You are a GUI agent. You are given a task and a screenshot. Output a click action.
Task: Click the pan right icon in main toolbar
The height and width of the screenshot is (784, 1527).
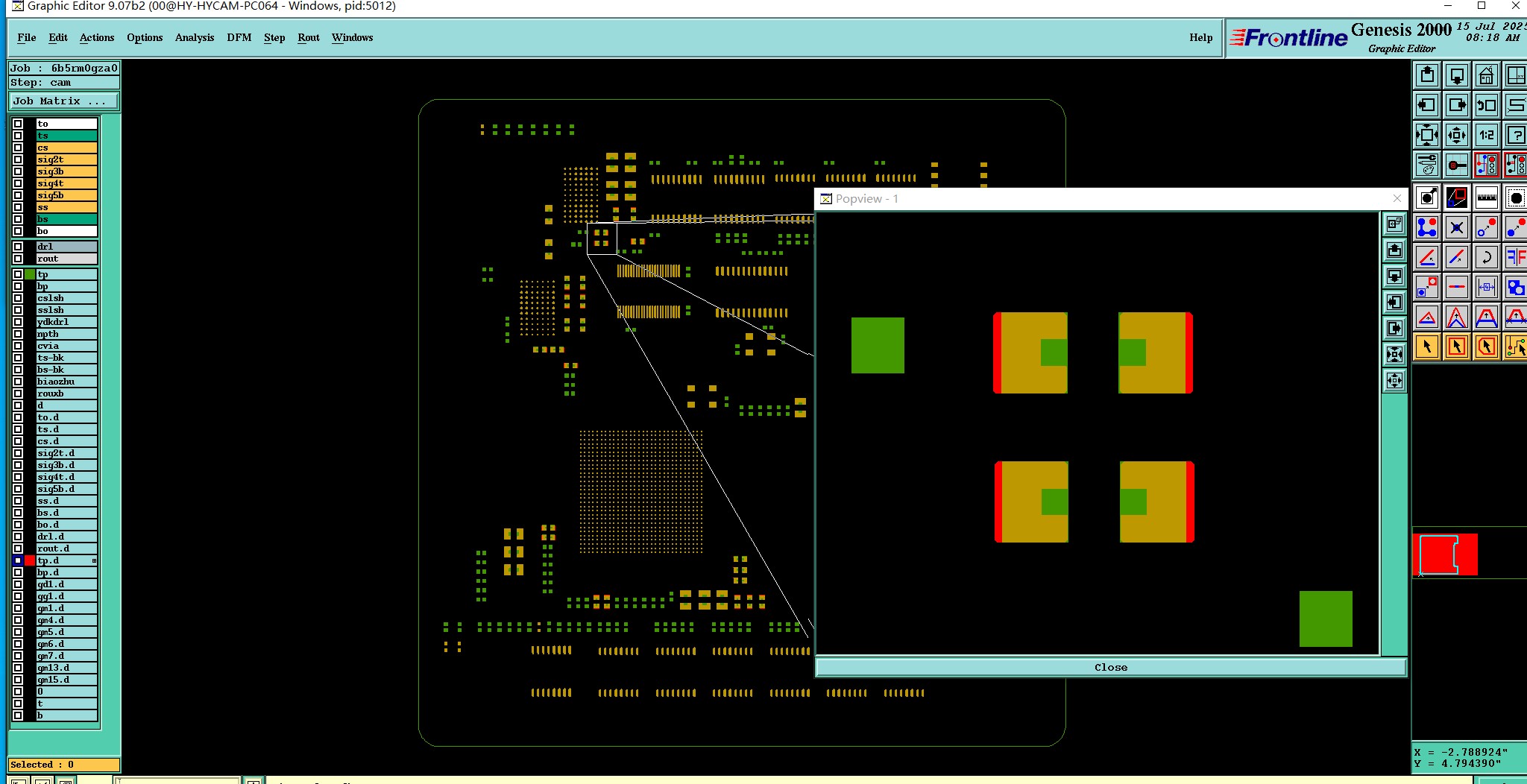click(x=1457, y=105)
